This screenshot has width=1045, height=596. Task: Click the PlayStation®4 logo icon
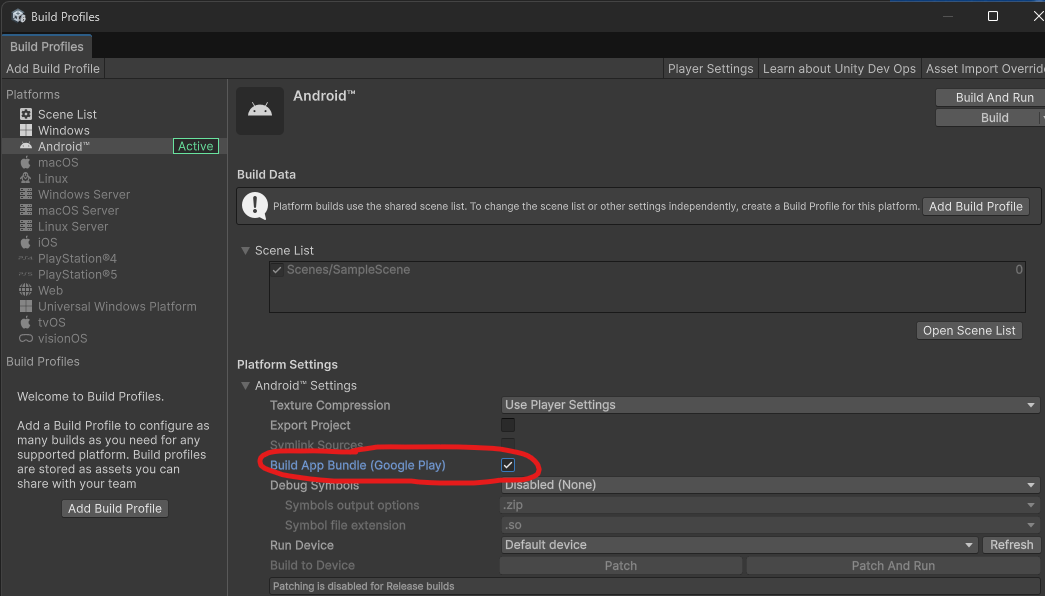[25, 258]
